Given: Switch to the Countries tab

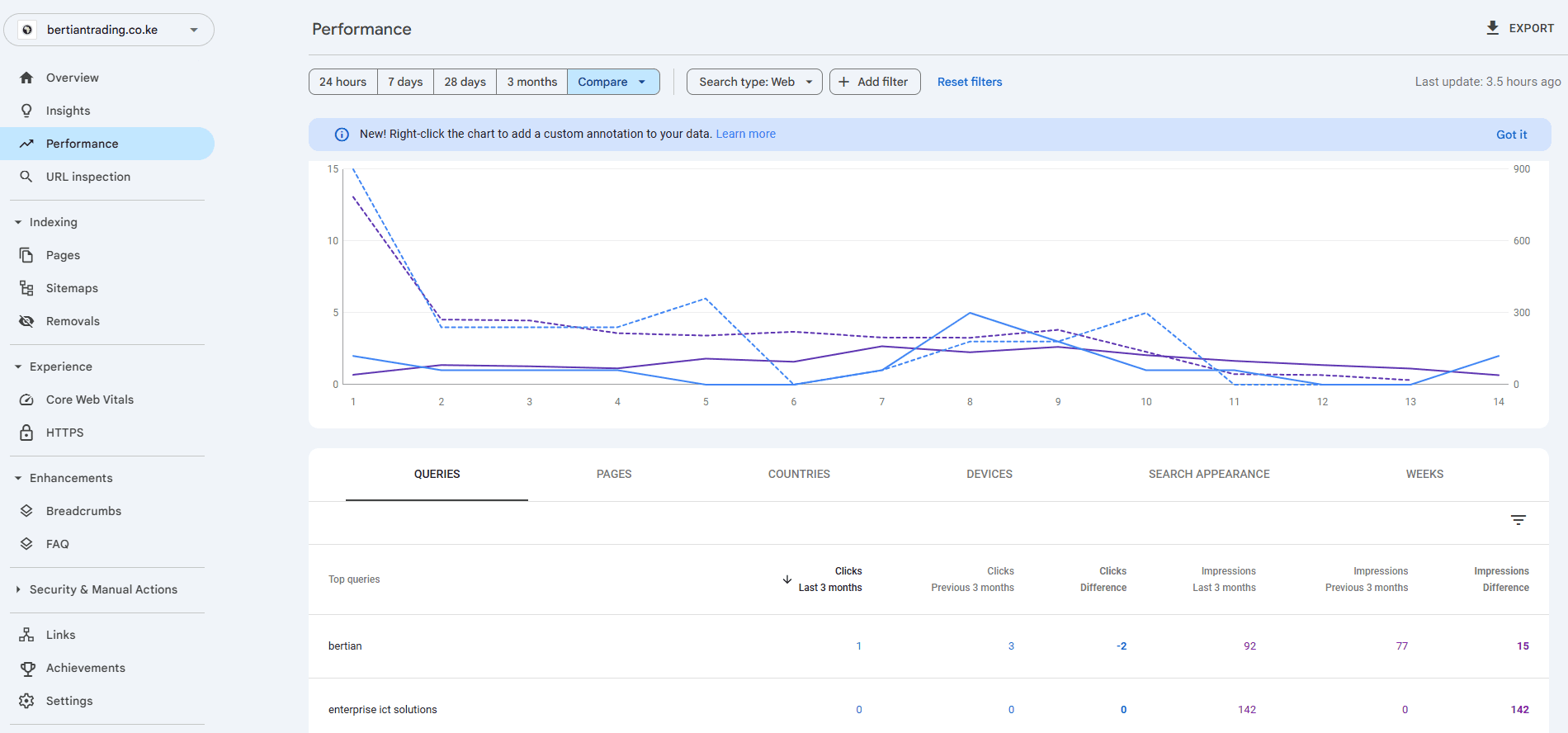Looking at the screenshot, I should pyautogui.click(x=799, y=474).
